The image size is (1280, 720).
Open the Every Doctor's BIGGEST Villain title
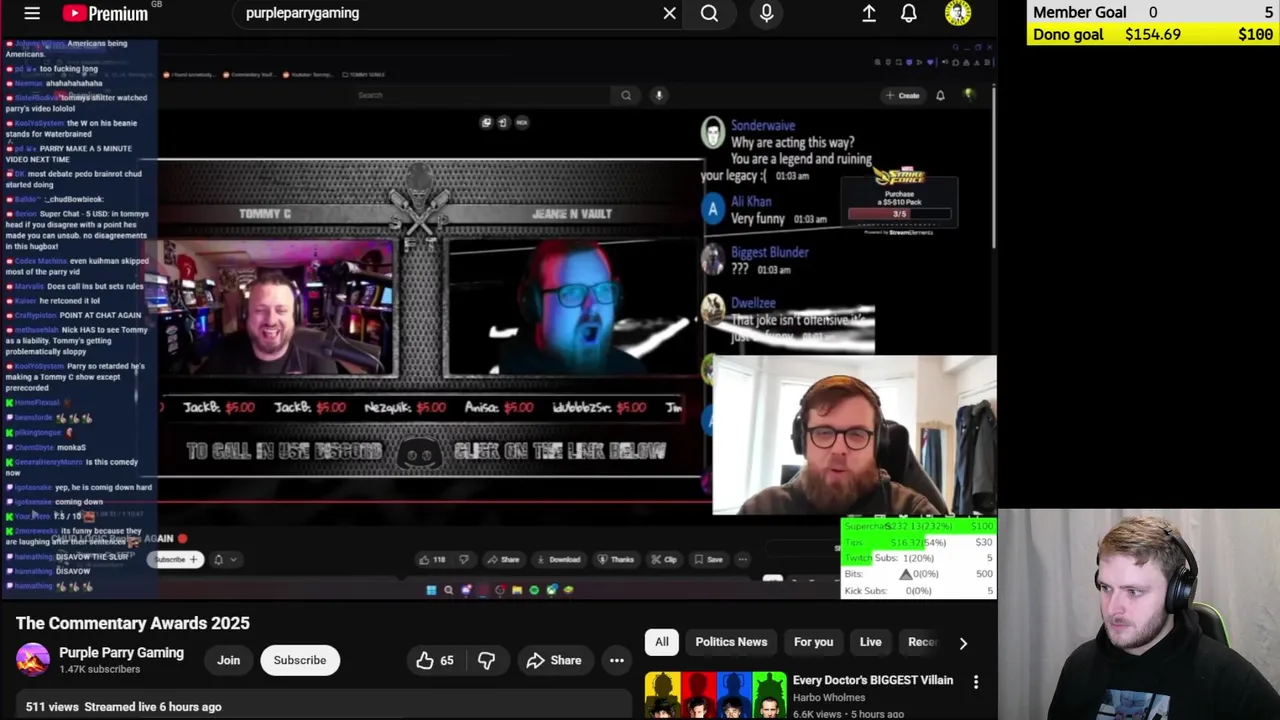click(873, 680)
